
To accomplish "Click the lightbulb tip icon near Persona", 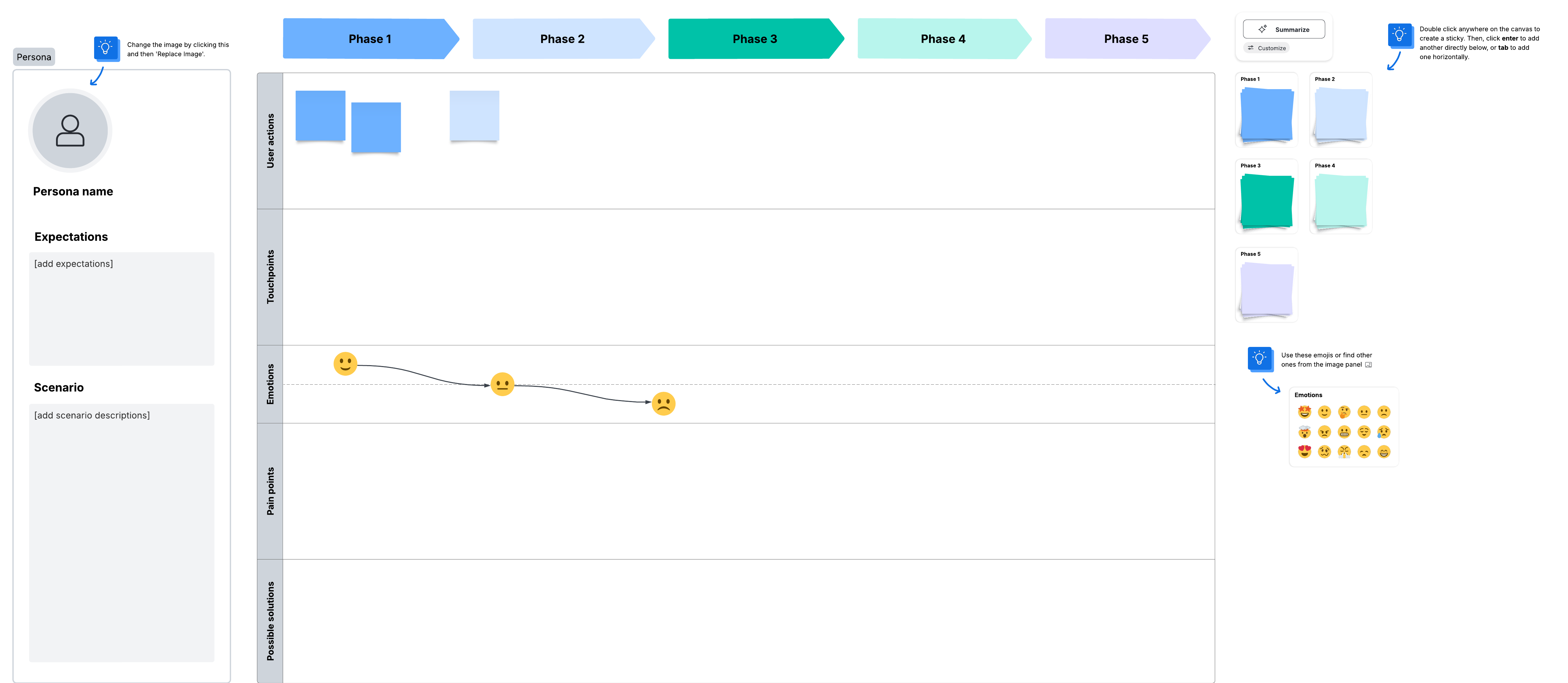I will 106,48.
